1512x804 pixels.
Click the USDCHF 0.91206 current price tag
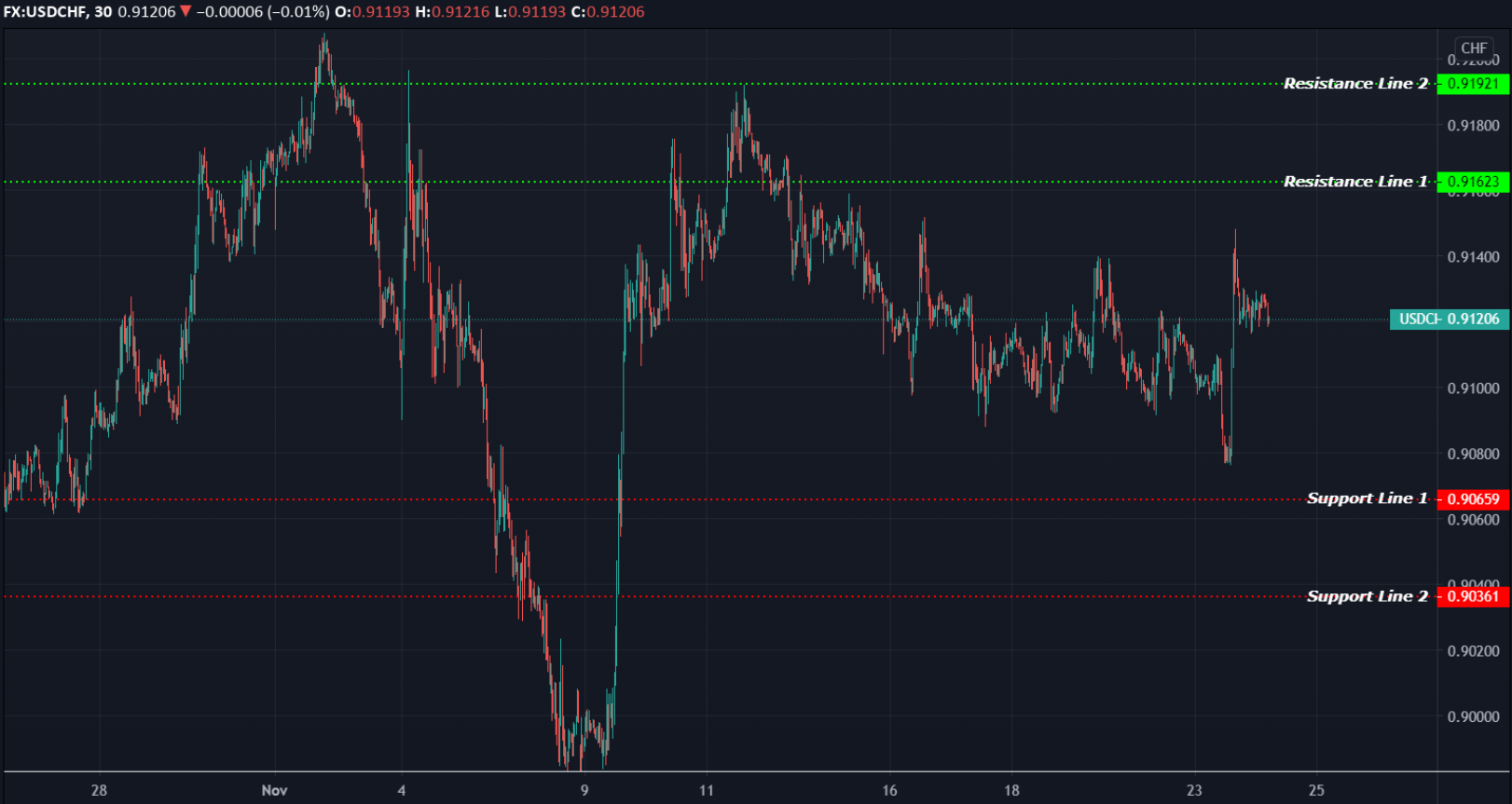(x=1450, y=320)
